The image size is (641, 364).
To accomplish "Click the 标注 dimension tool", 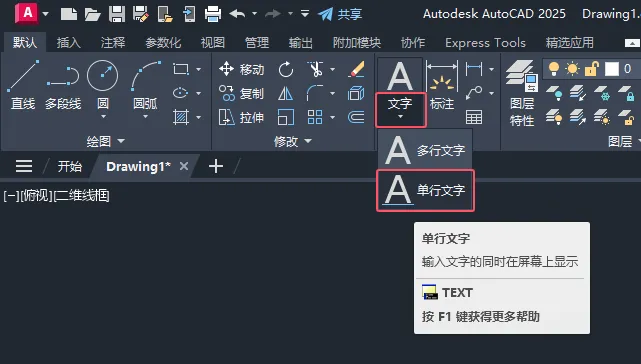I will [442, 86].
